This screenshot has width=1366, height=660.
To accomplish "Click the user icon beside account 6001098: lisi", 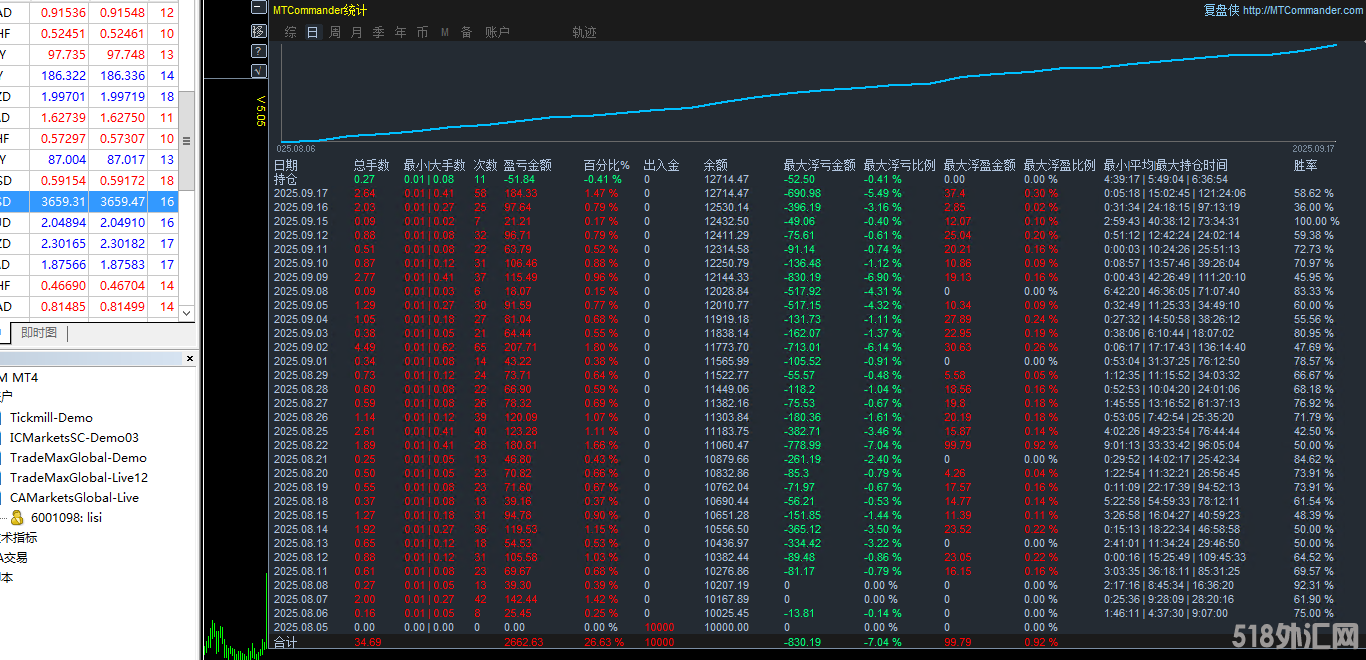I will coord(18,517).
